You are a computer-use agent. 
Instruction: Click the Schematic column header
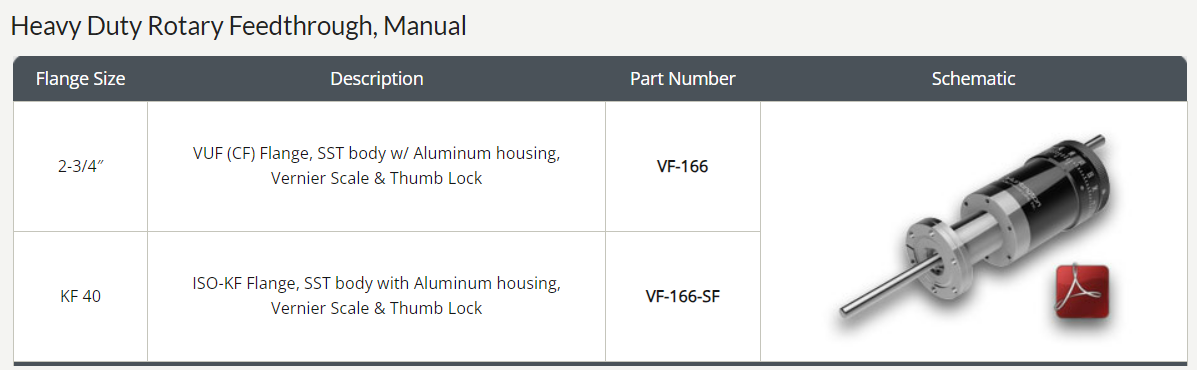tap(973, 79)
